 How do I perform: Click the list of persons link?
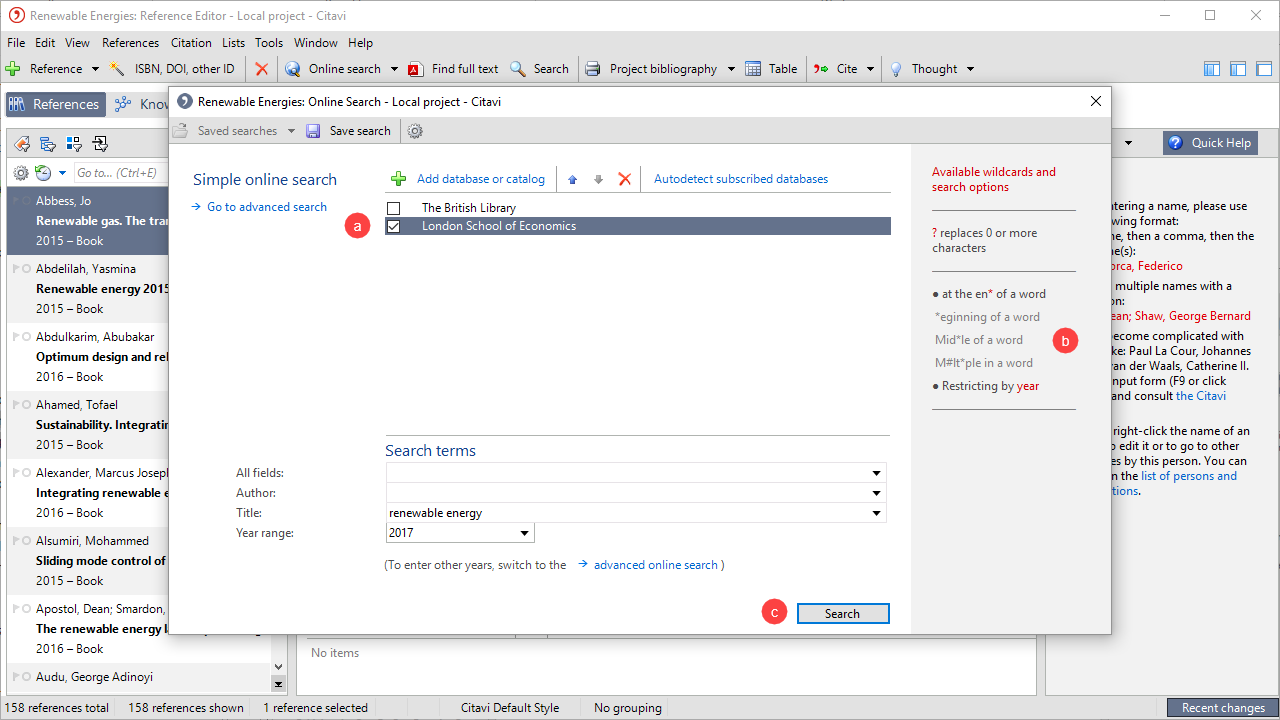(1189, 476)
